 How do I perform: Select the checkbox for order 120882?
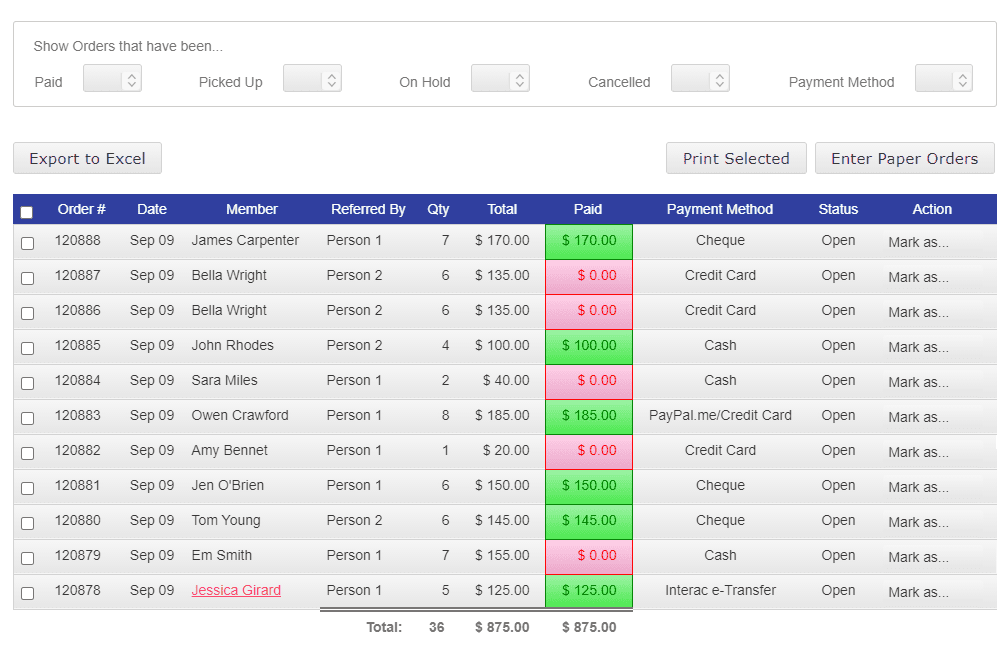tap(28, 454)
